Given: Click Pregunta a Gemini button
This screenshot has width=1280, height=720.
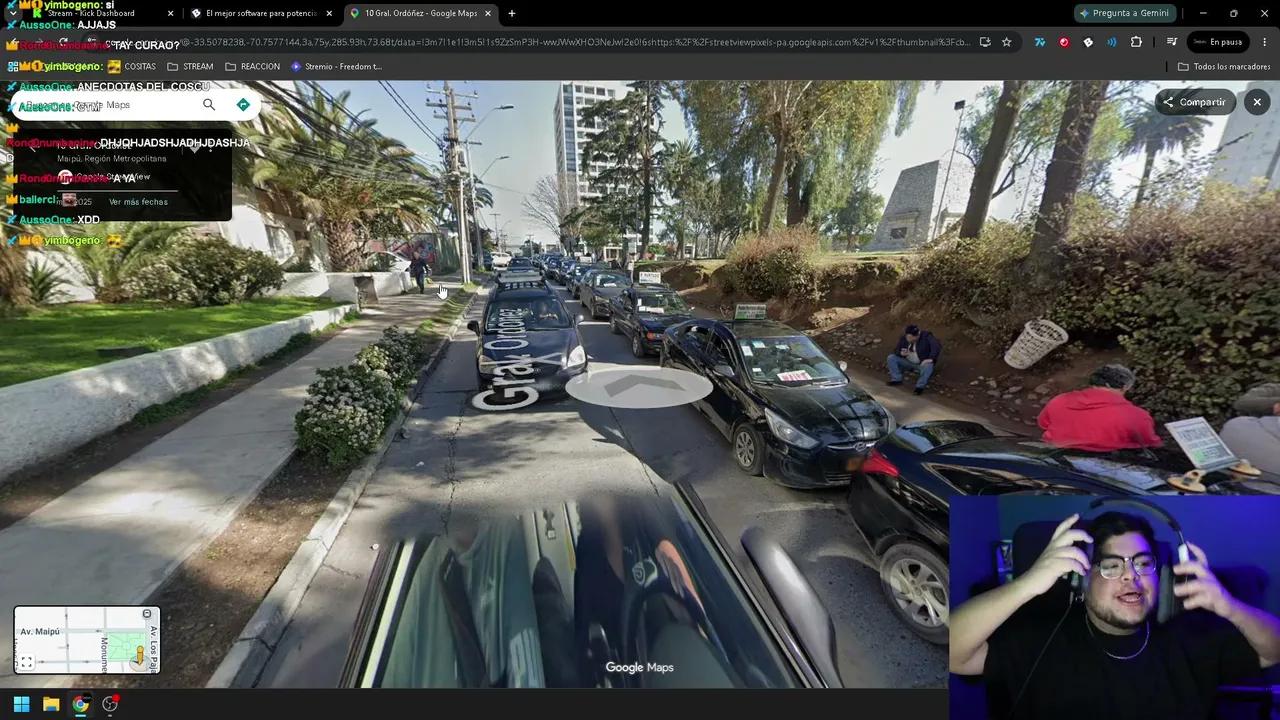Looking at the screenshot, I should click(1124, 13).
